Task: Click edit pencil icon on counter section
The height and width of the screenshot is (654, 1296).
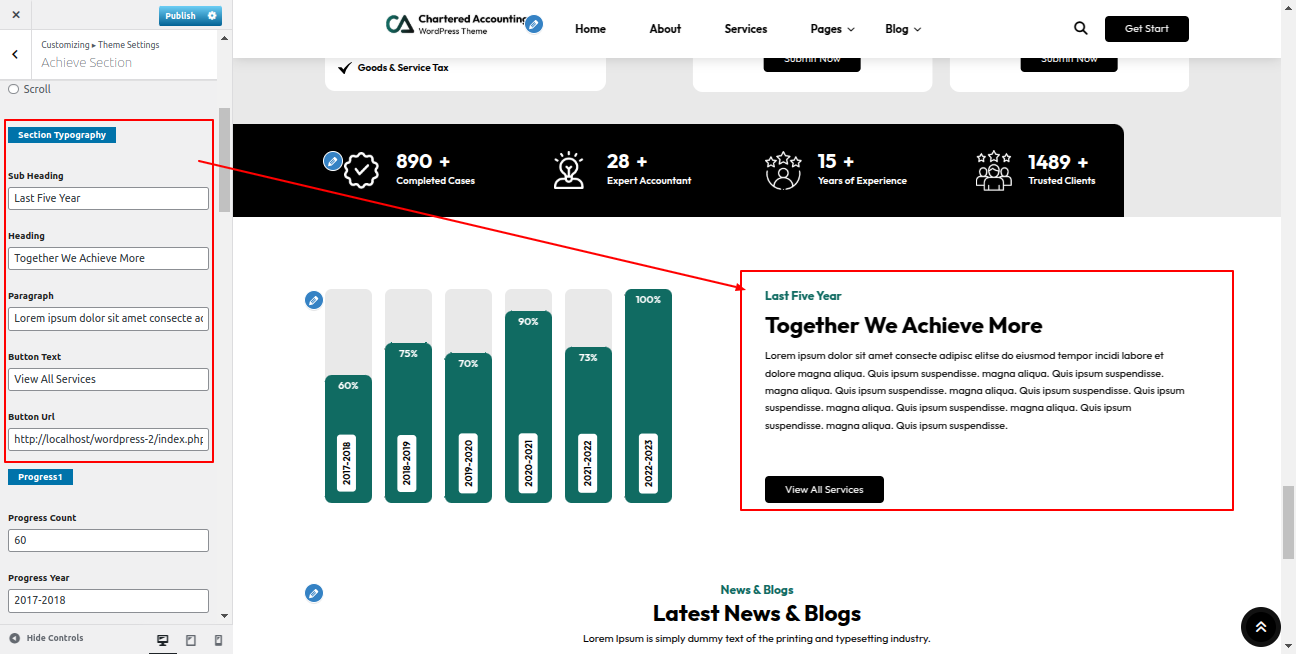Action: click(333, 161)
